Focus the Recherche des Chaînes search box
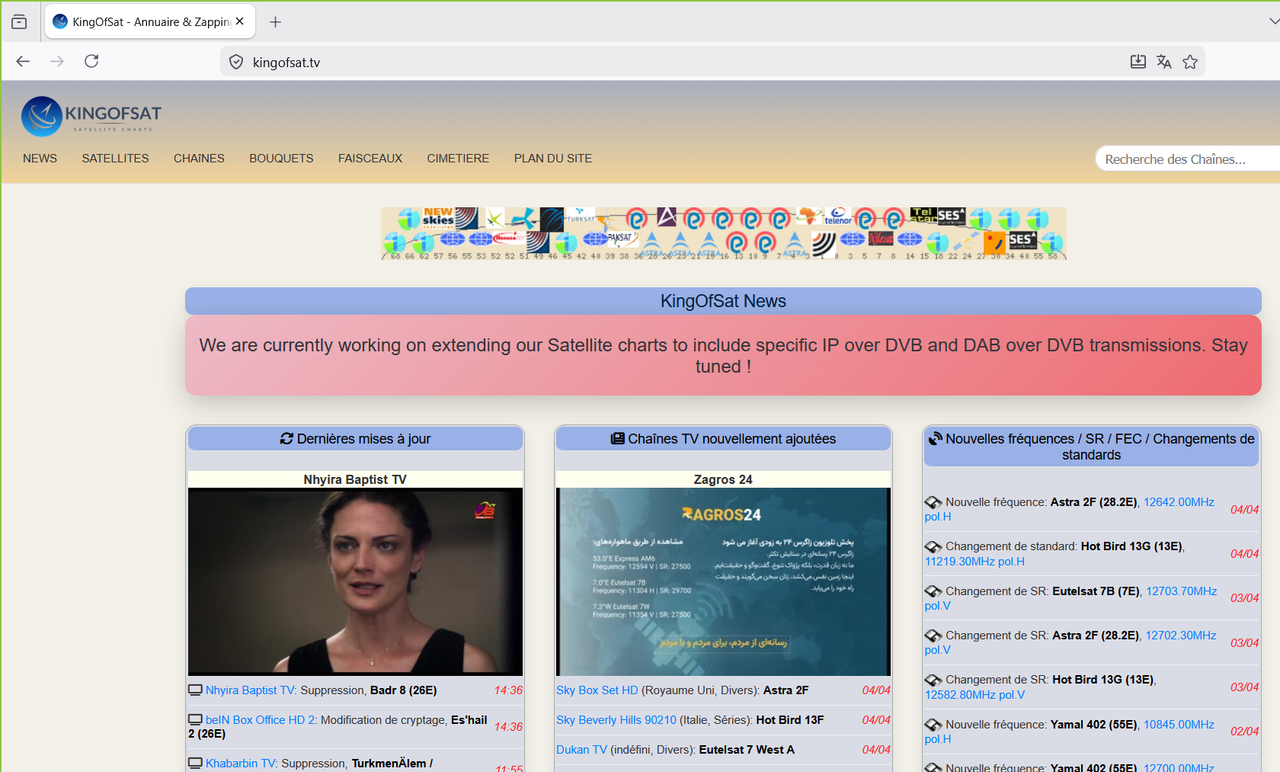The height and width of the screenshot is (772, 1280). (x=1187, y=159)
